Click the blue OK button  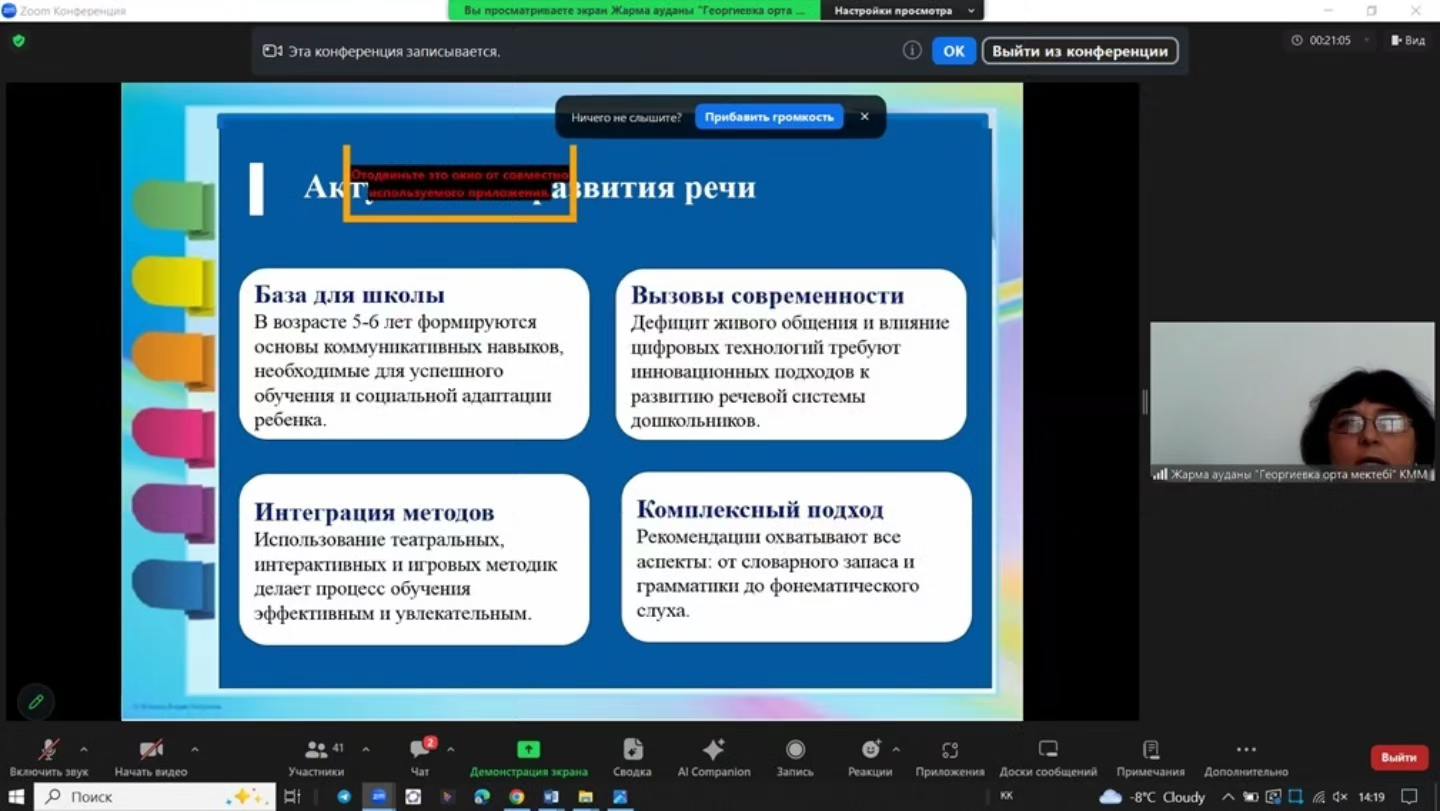pyautogui.click(x=953, y=51)
